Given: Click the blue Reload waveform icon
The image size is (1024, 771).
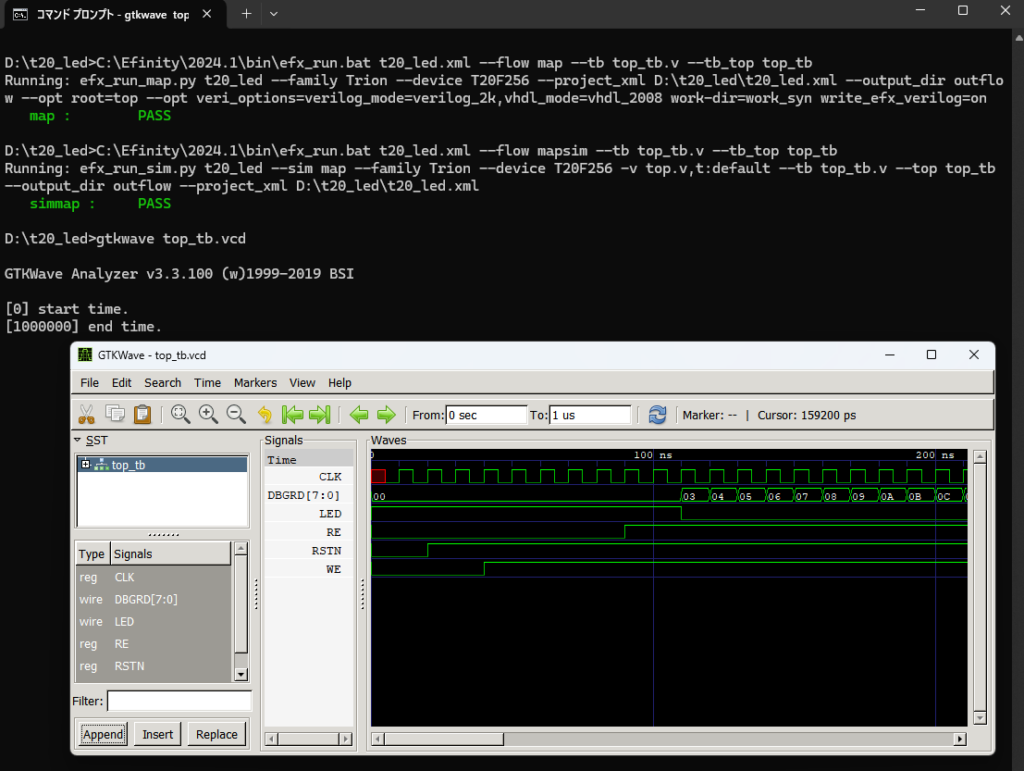Looking at the screenshot, I should (657, 415).
